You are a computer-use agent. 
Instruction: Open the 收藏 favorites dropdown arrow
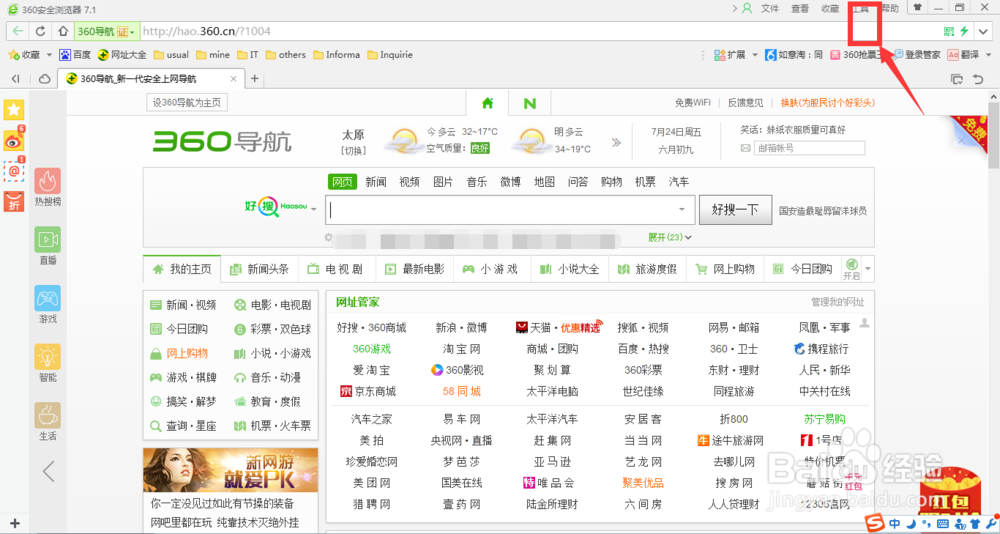(49, 55)
